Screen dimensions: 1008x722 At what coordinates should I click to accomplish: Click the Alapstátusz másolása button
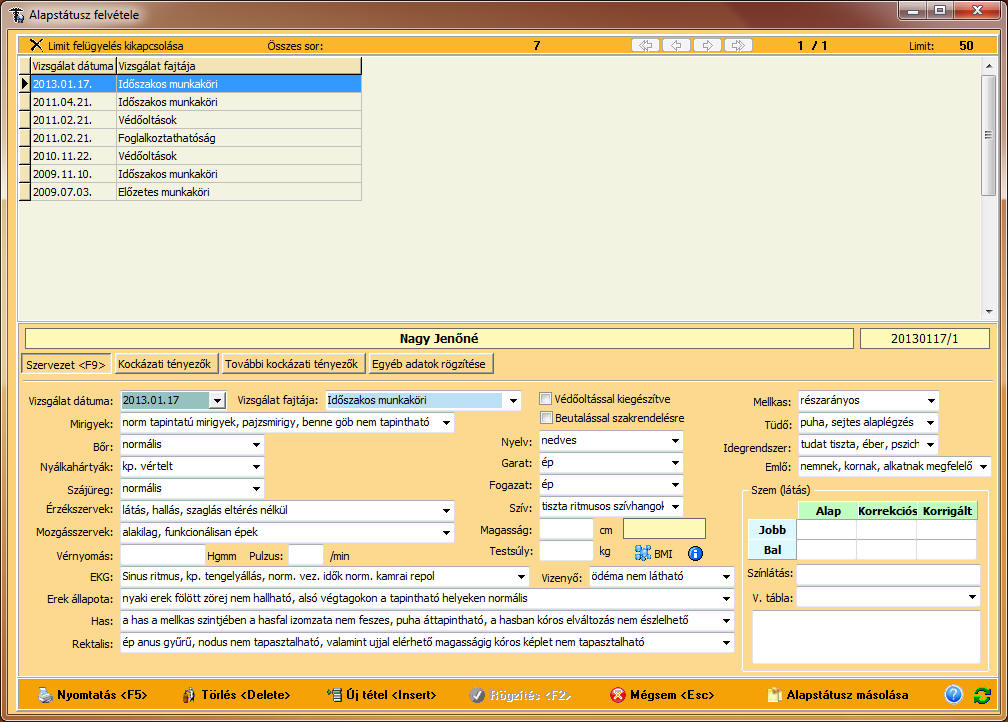click(838, 695)
